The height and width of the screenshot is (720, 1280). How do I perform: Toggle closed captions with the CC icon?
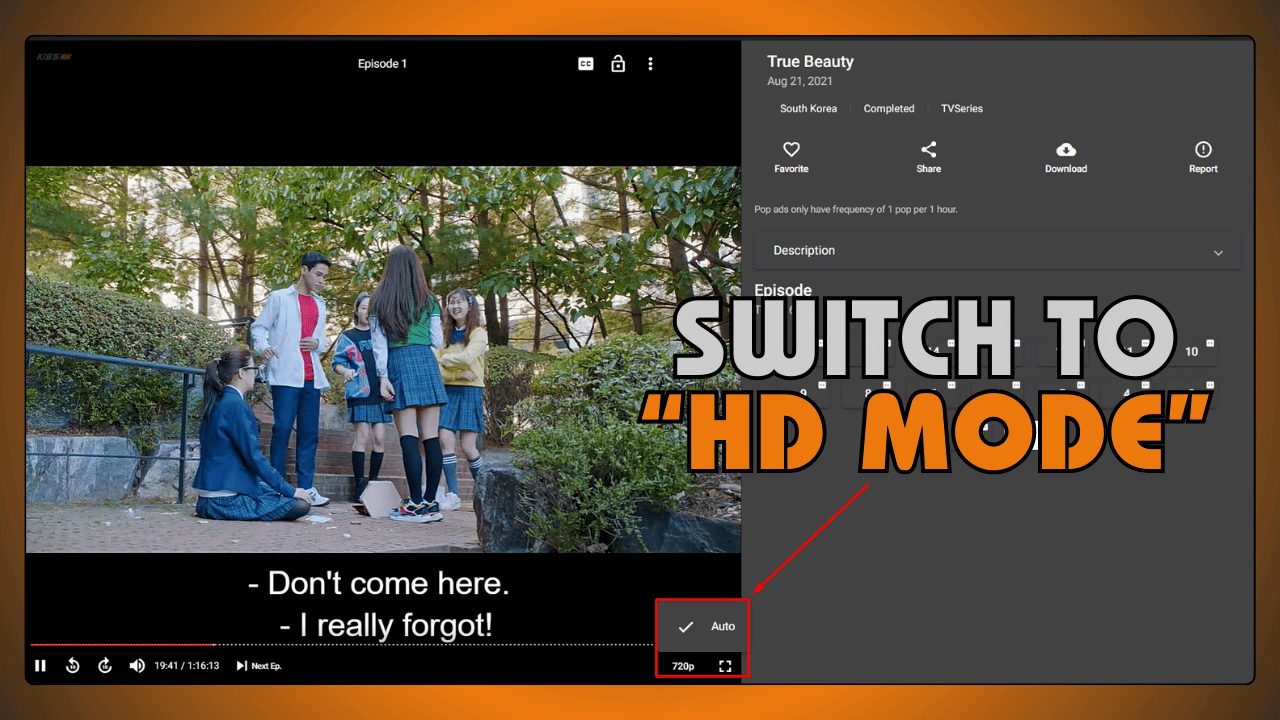[x=586, y=64]
